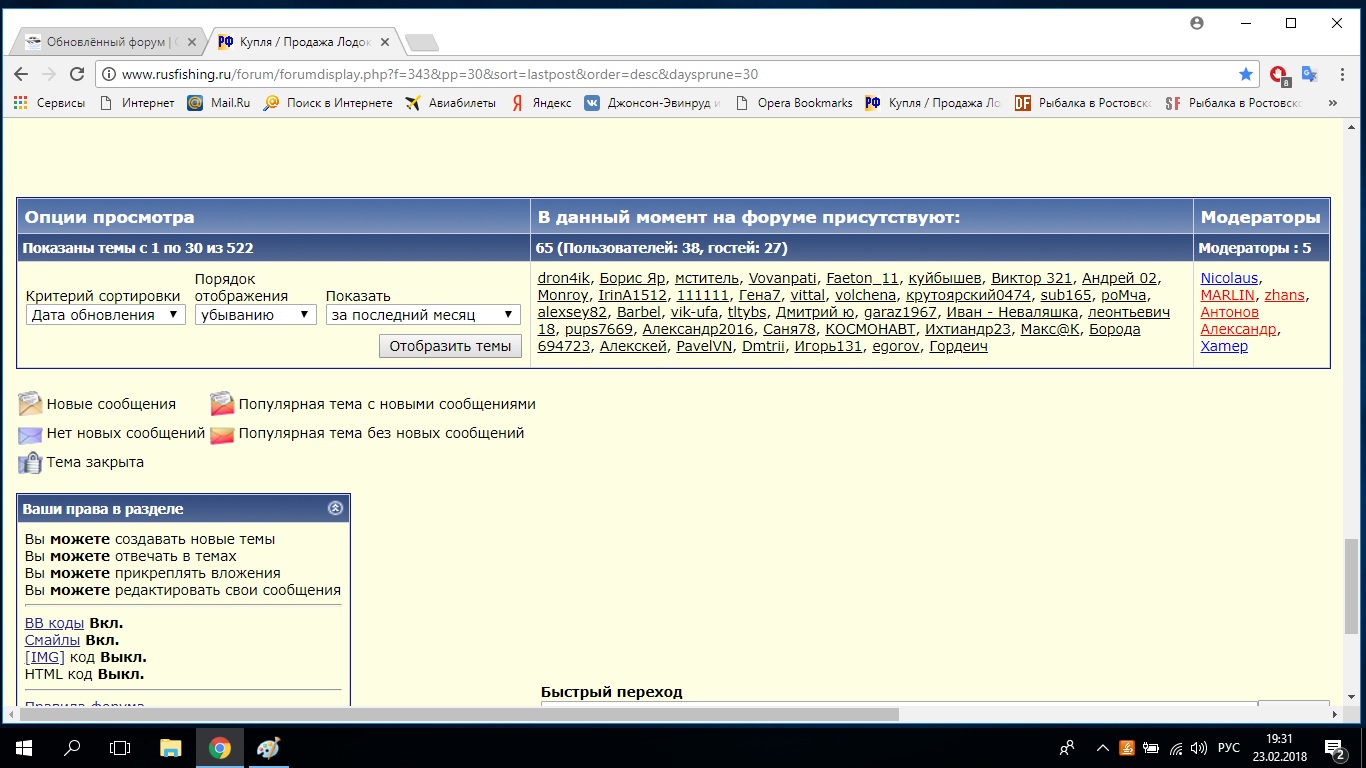Reload the page with the refresh icon
Screen dimensions: 1366x768
77,74
